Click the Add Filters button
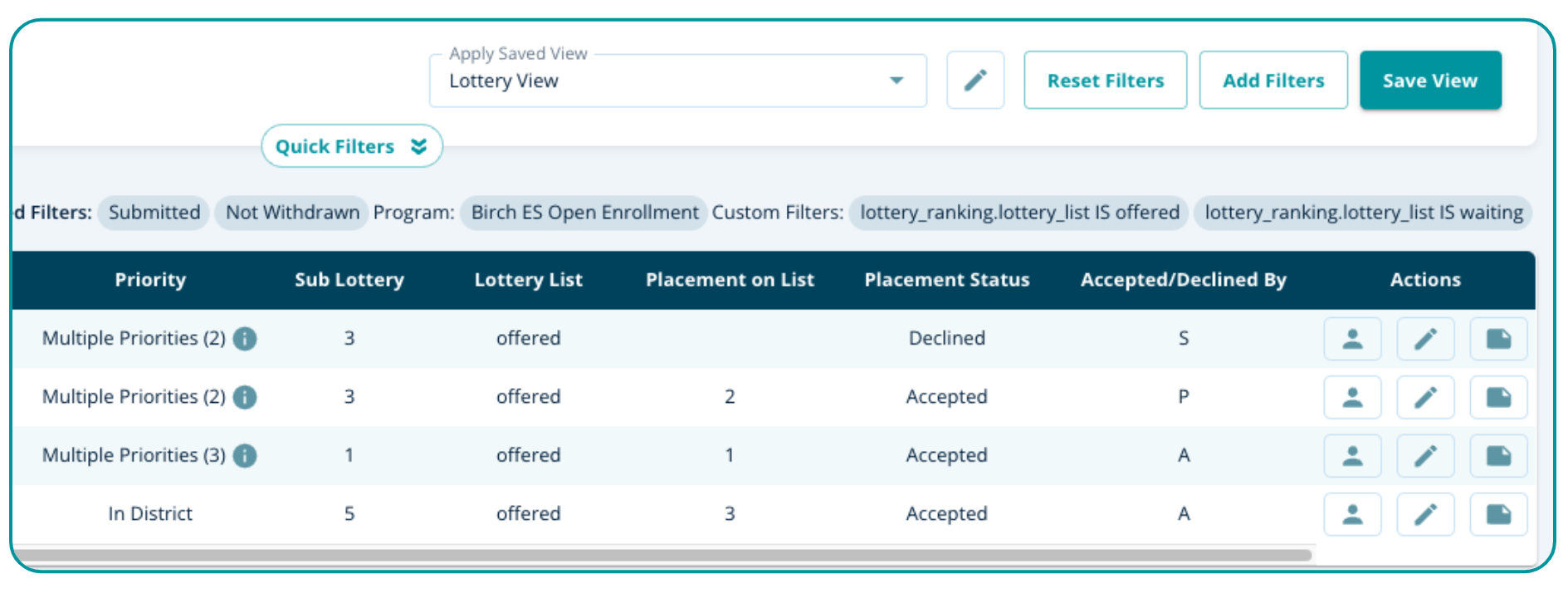Screen dimensions: 1568x608 pos(1272,81)
